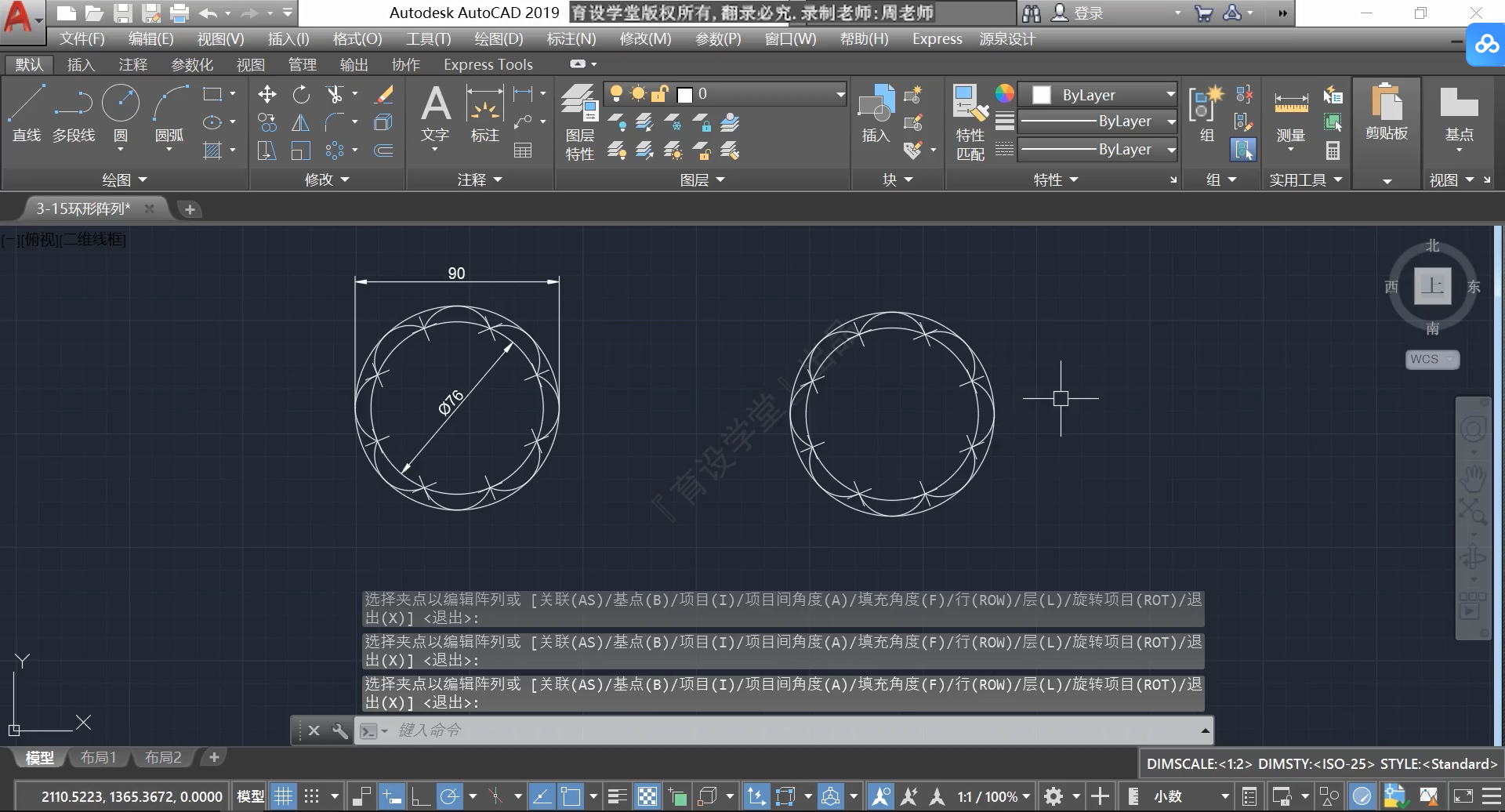Expand the 绘图 panel flyout

pyautogui.click(x=125, y=179)
